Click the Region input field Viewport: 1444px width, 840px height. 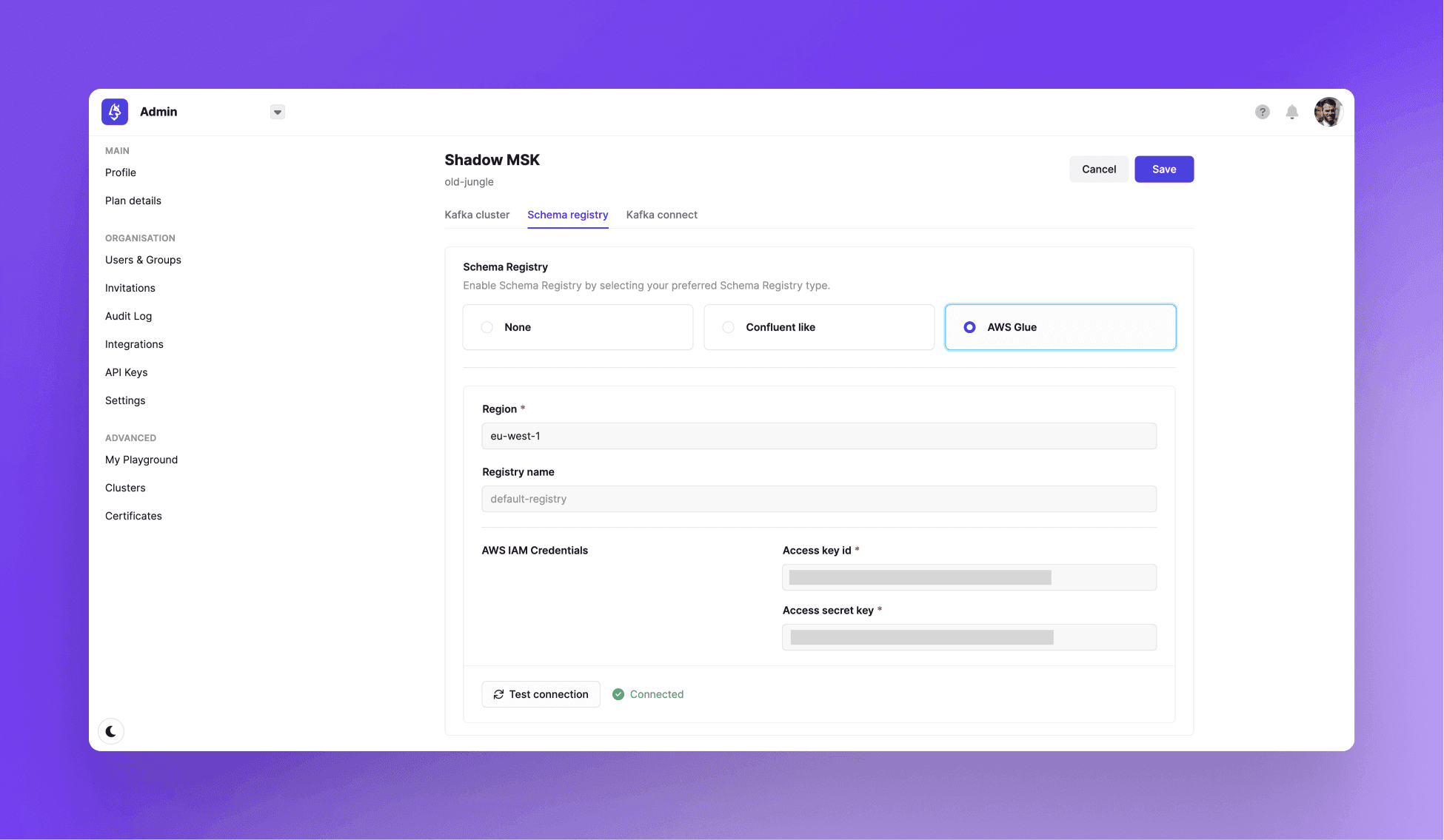coord(818,436)
